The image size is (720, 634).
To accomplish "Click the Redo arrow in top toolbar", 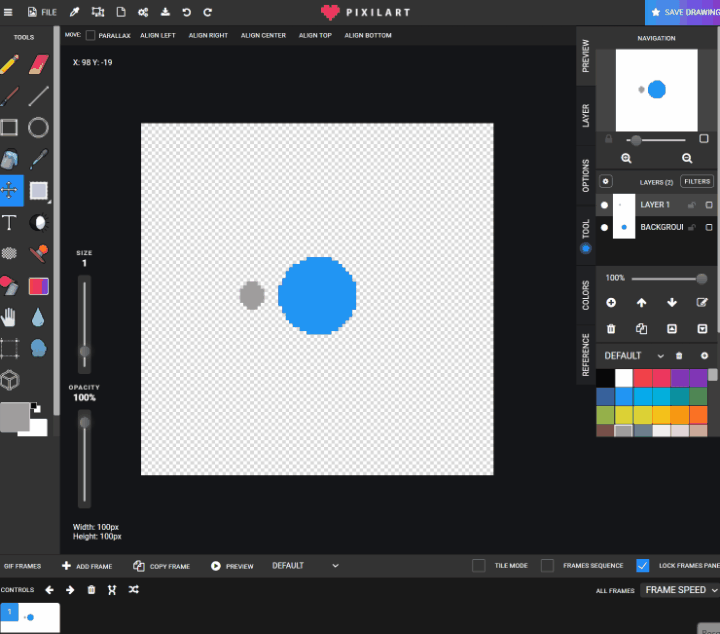I will click(x=208, y=12).
